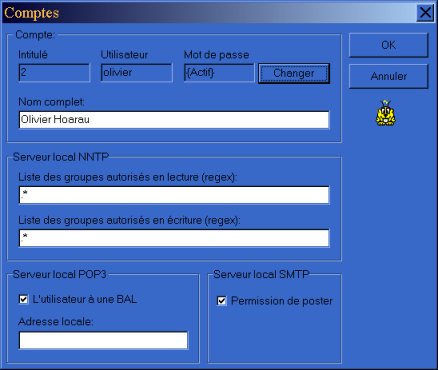Edit groupes autorisés en écriture regex field
Viewport: 438px width, 370px height.
point(174,238)
